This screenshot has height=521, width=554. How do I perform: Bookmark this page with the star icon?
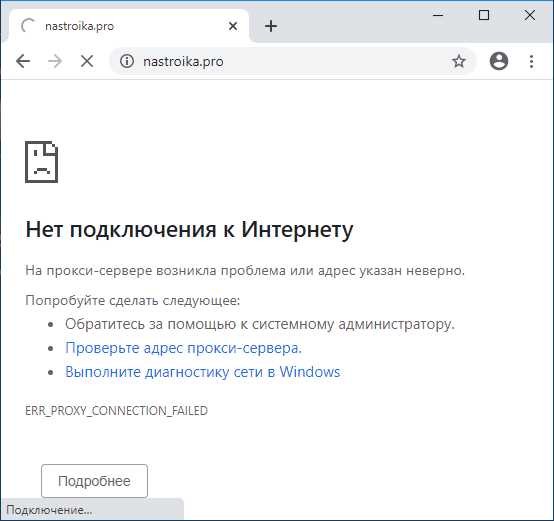pos(459,61)
